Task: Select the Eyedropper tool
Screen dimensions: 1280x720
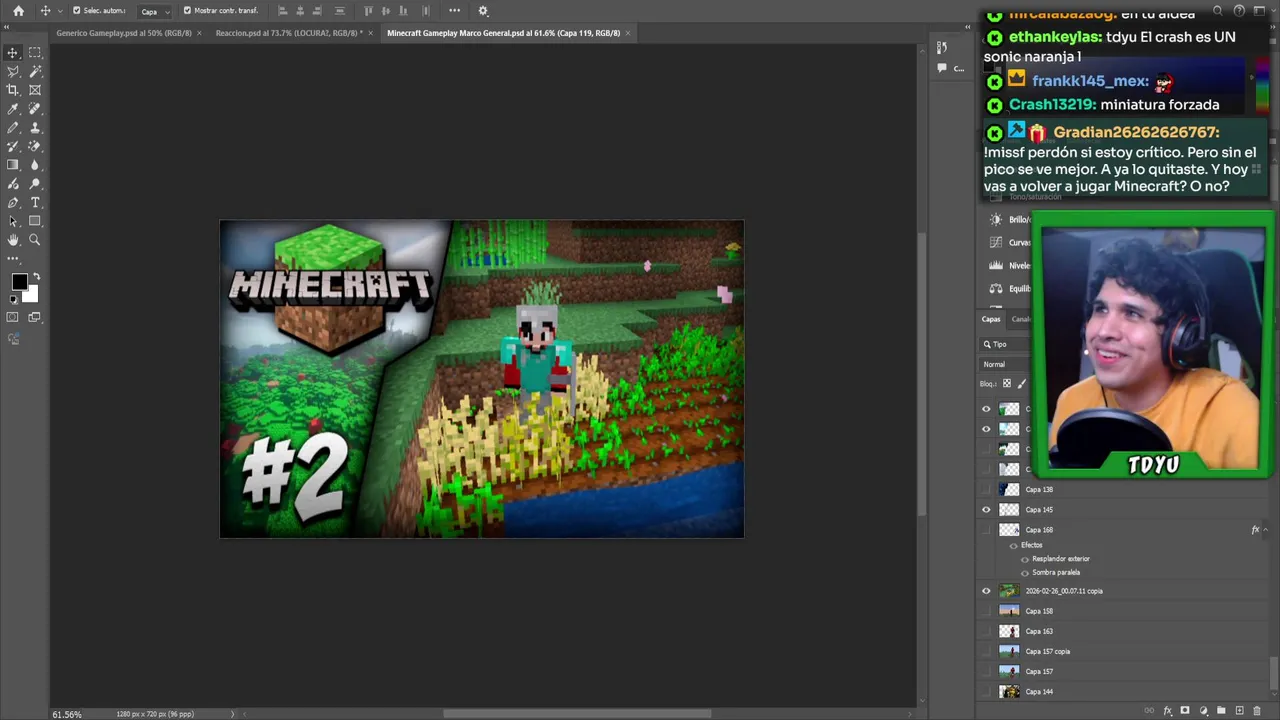Action: pos(13,109)
